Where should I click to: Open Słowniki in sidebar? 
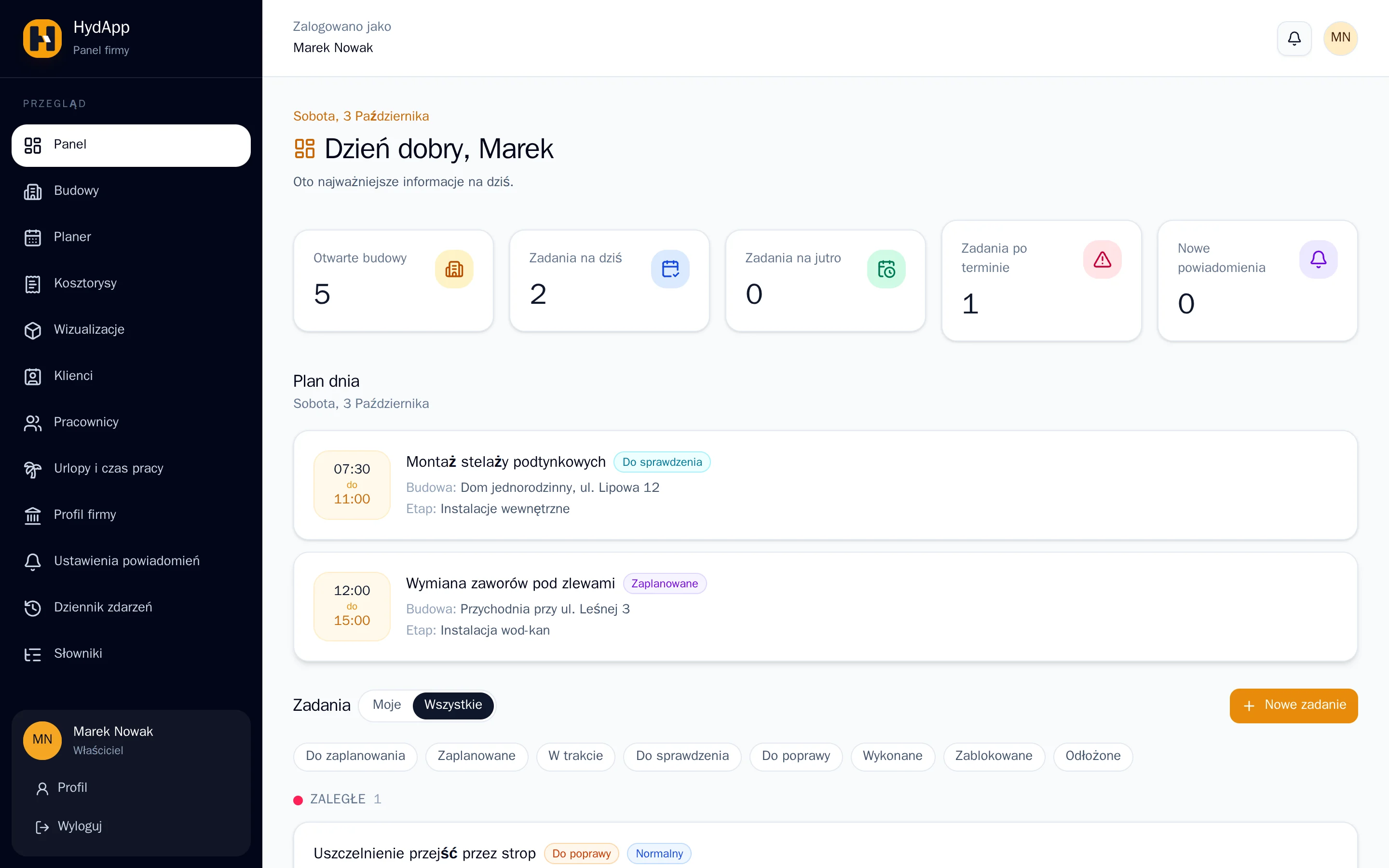tap(131, 654)
